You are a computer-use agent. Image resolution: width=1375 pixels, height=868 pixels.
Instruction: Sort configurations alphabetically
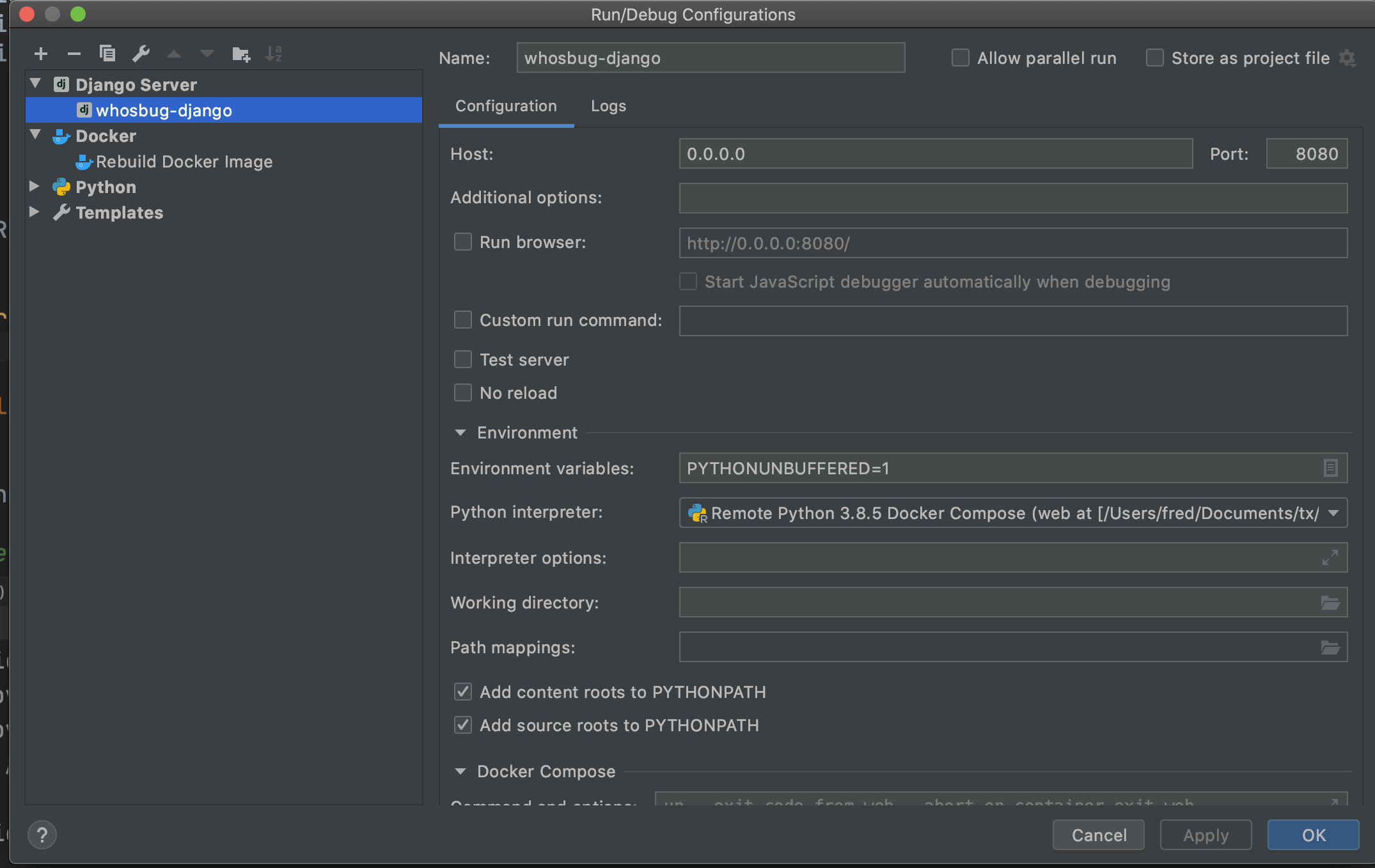click(274, 54)
